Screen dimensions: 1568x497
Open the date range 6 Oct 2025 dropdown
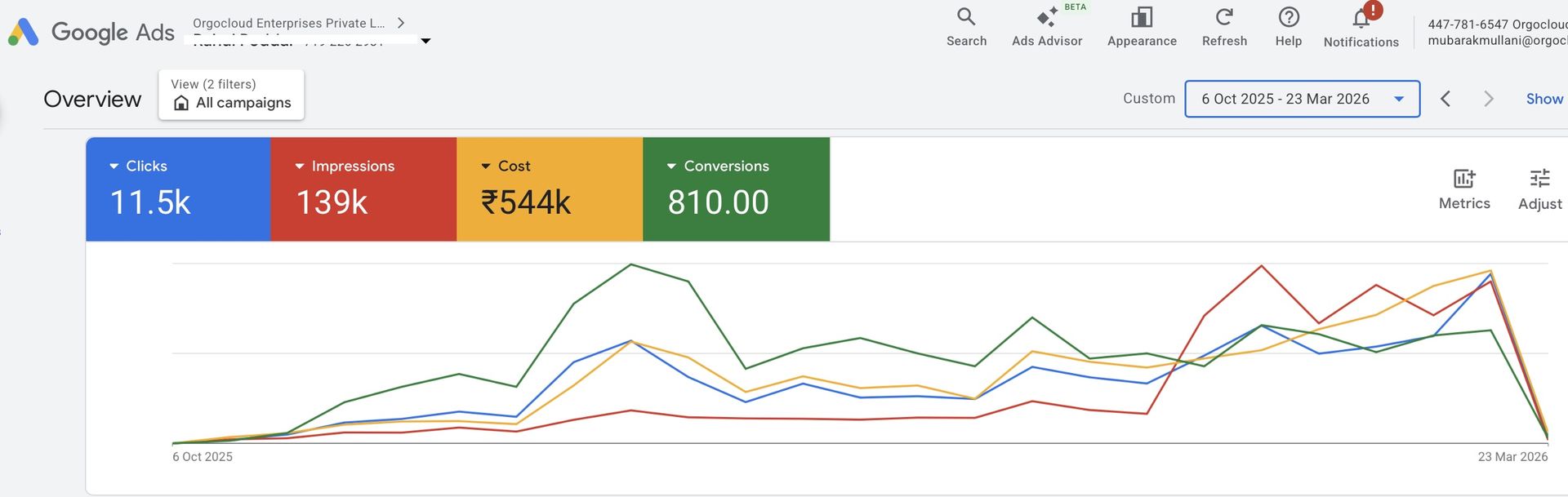(1302, 99)
